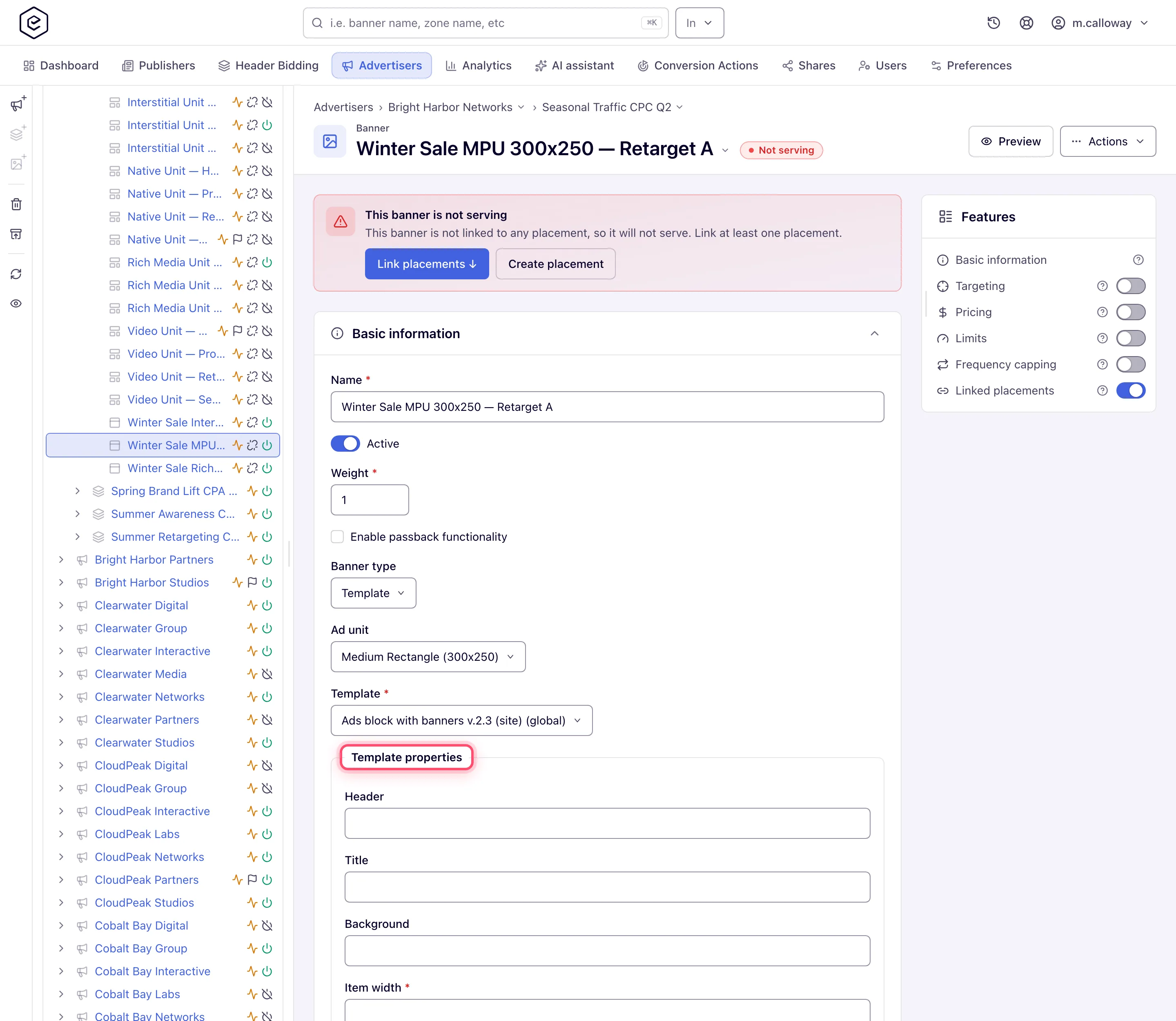Click the help icon next to Targeting

pyautogui.click(x=1102, y=286)
